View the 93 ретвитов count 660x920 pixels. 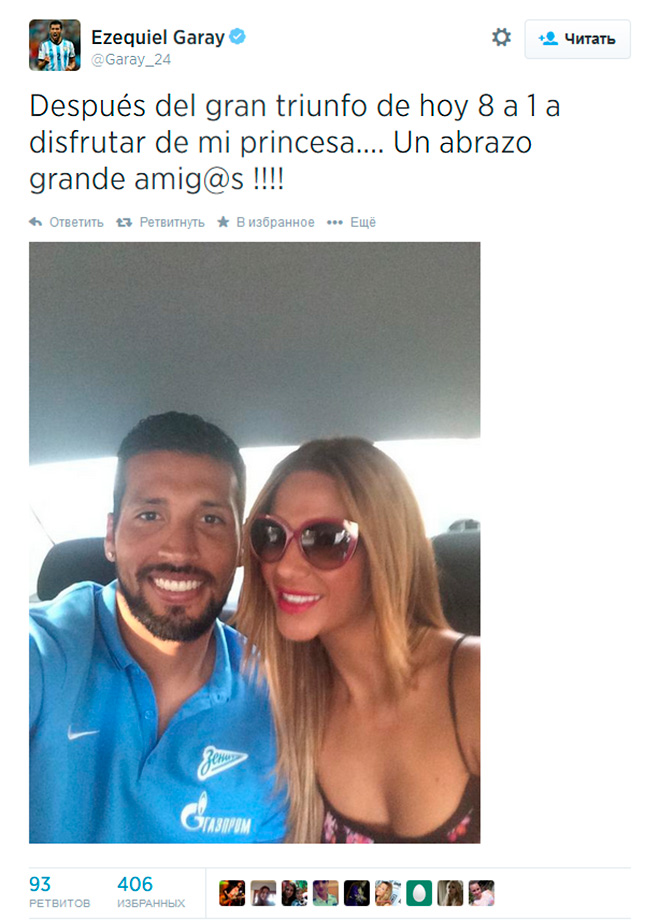59,892
